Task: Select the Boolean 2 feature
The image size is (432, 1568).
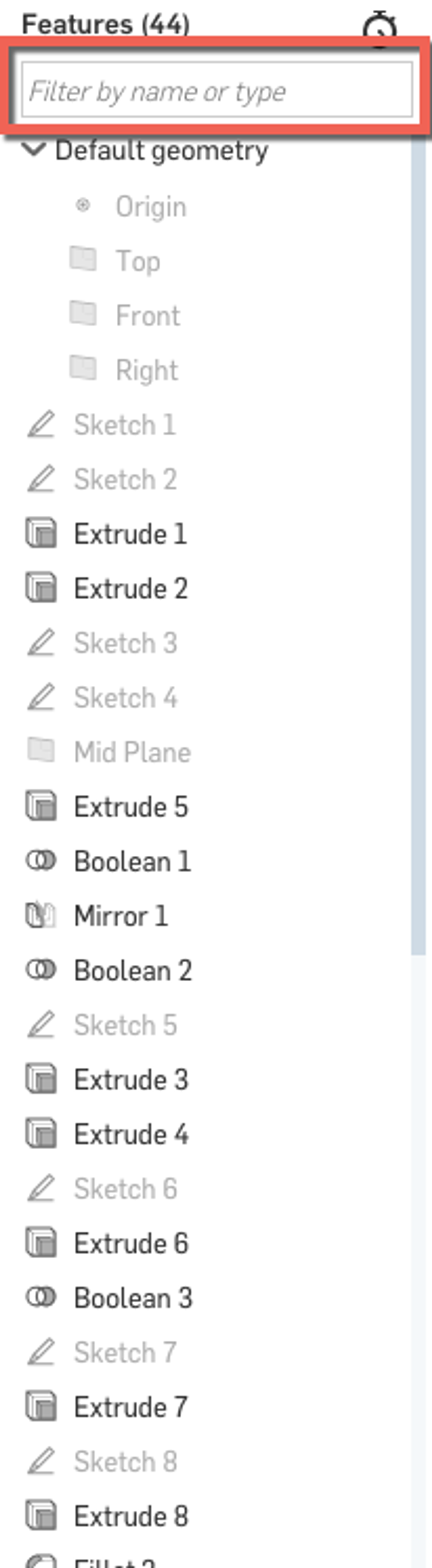Action: 133,970
